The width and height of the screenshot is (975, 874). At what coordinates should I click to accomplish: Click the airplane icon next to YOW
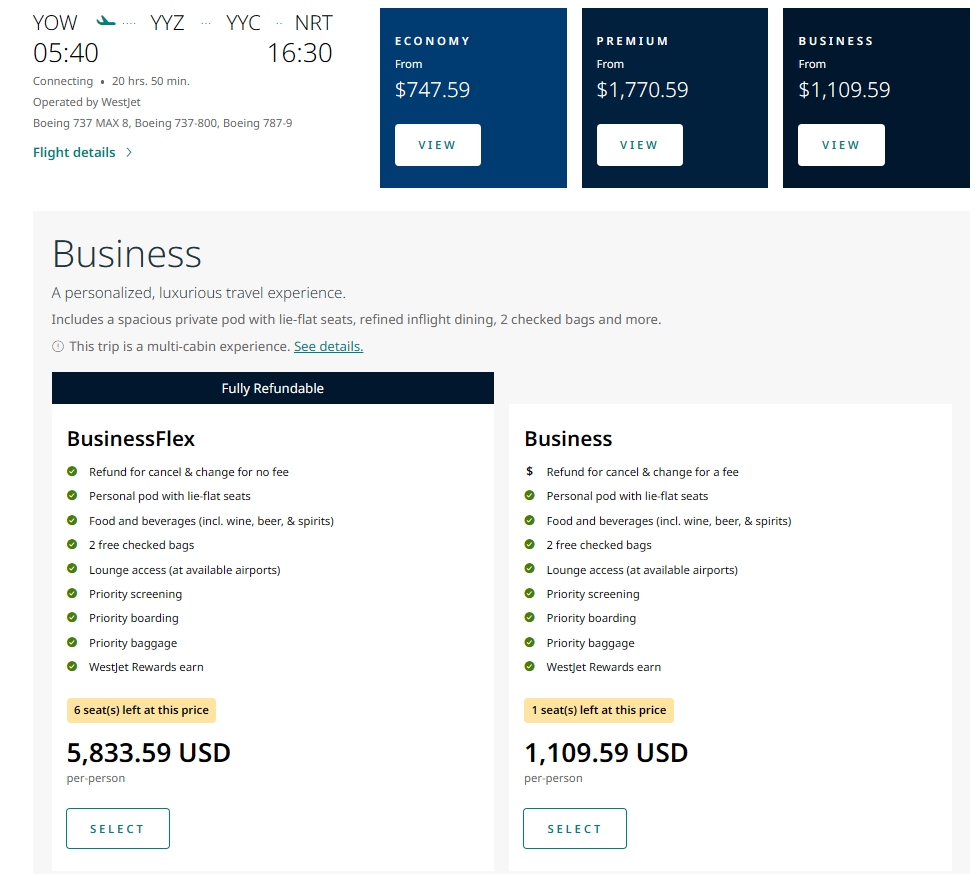coord(106,21)
